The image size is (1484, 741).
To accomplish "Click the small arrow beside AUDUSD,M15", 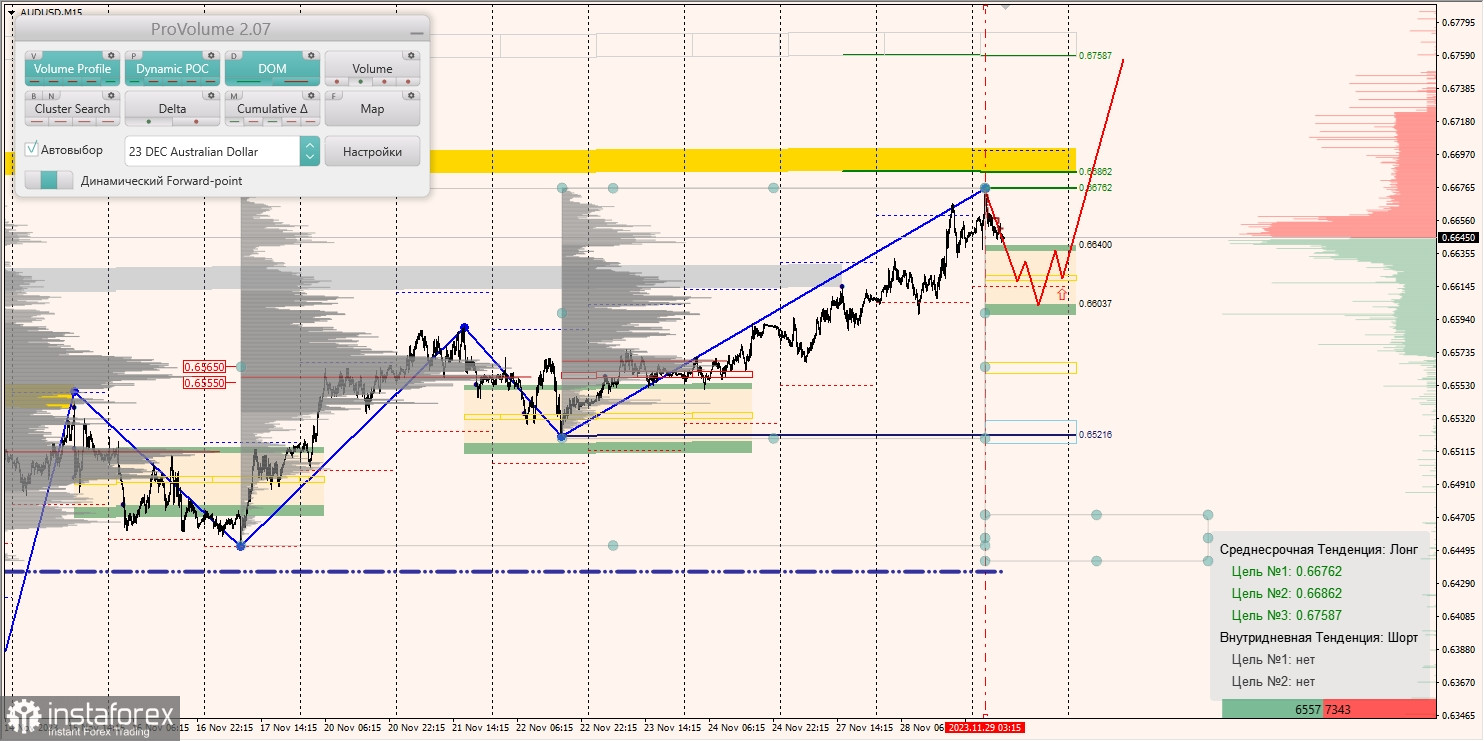I will pyautogui.click(x=11, y=12).
